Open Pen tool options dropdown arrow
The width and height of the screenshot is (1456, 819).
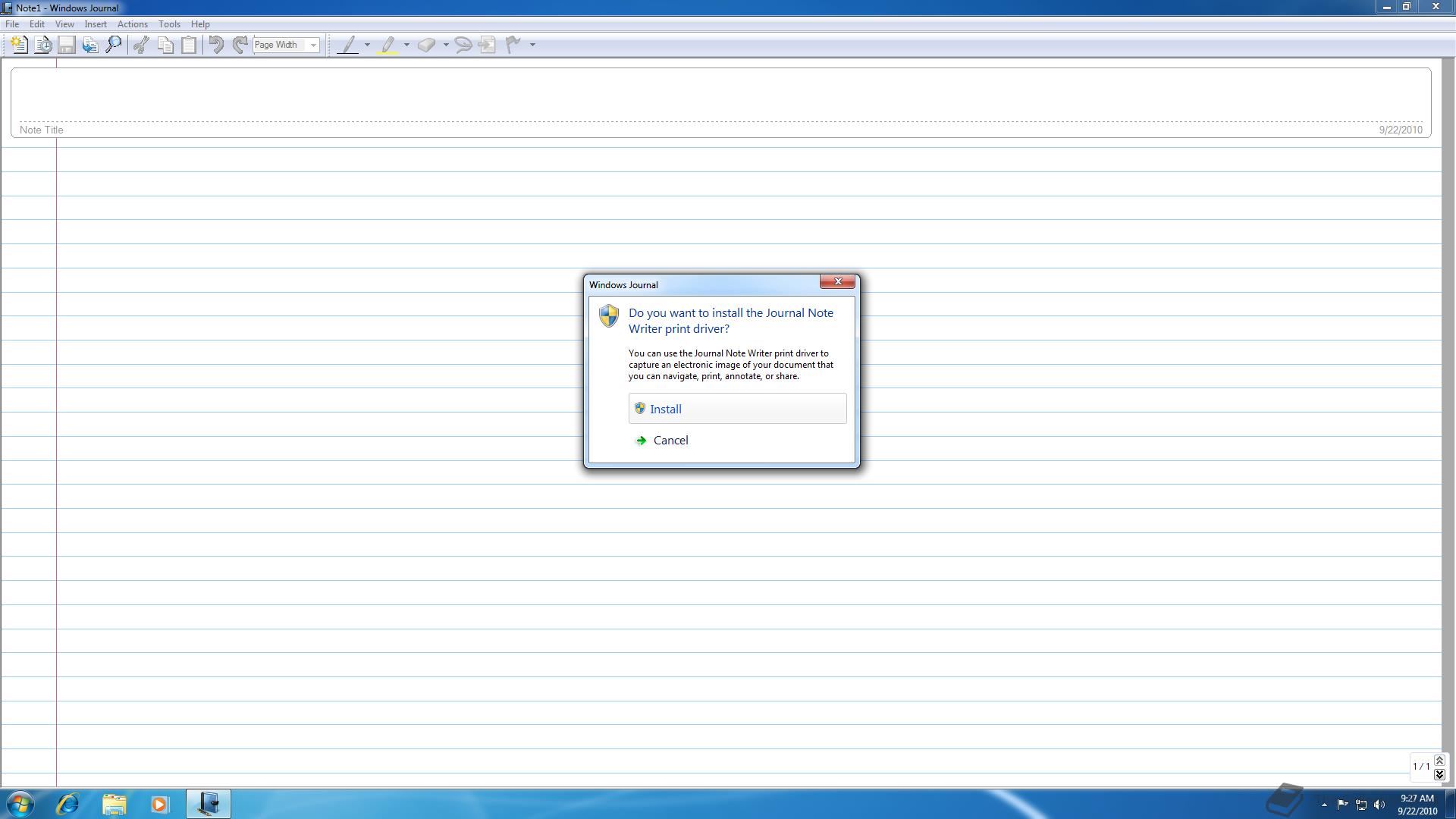[367, 45]
